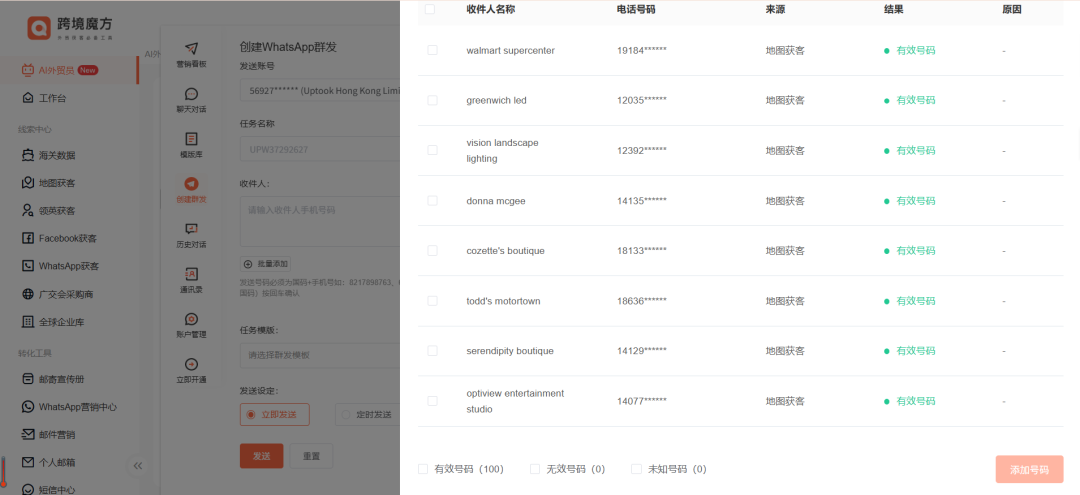Screen dimensions: 1080x495
Task: Click the 收件人名称 column header
Action: point(490,9)
